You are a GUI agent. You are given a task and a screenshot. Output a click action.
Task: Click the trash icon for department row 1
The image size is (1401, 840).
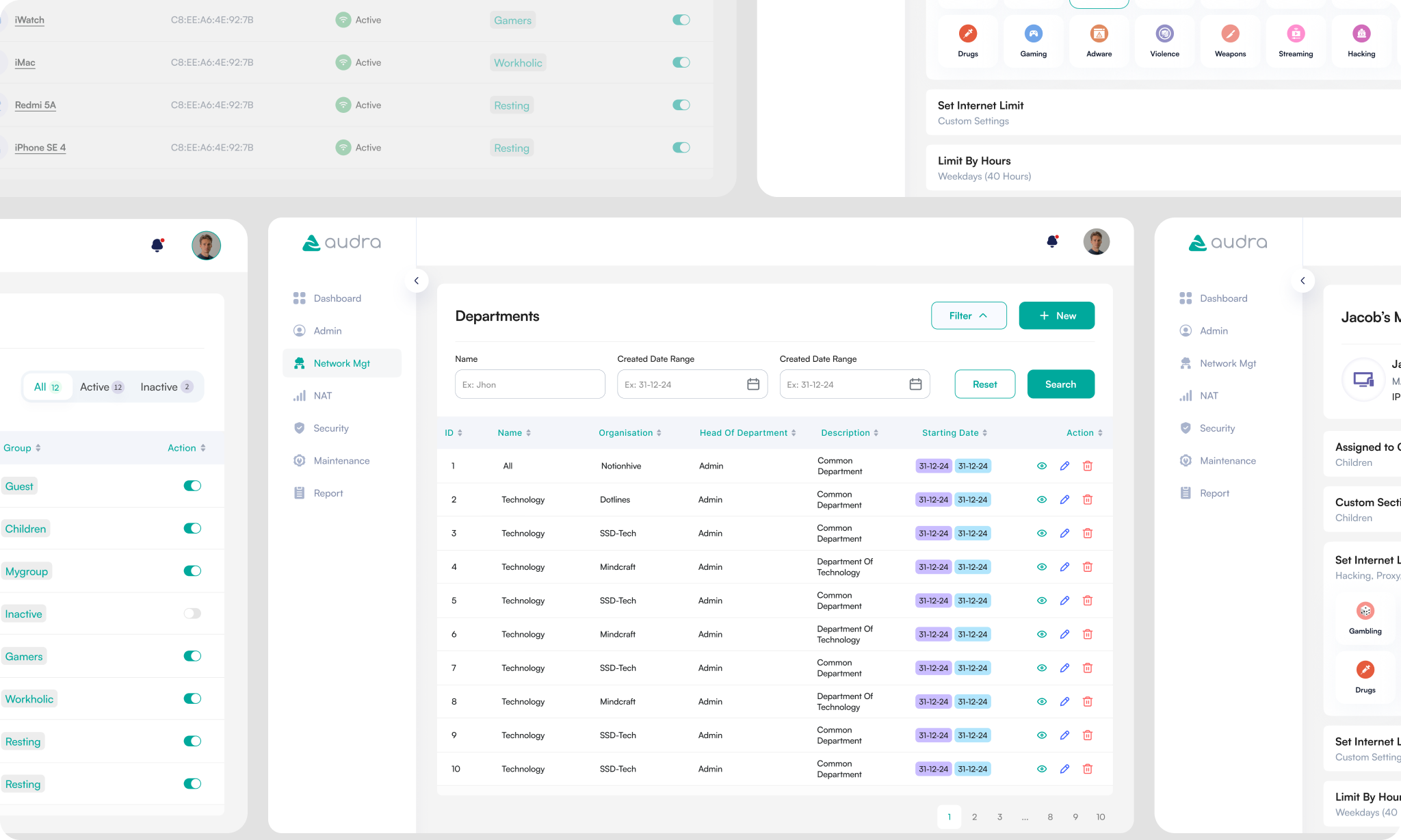click(x=1087, y=466)
